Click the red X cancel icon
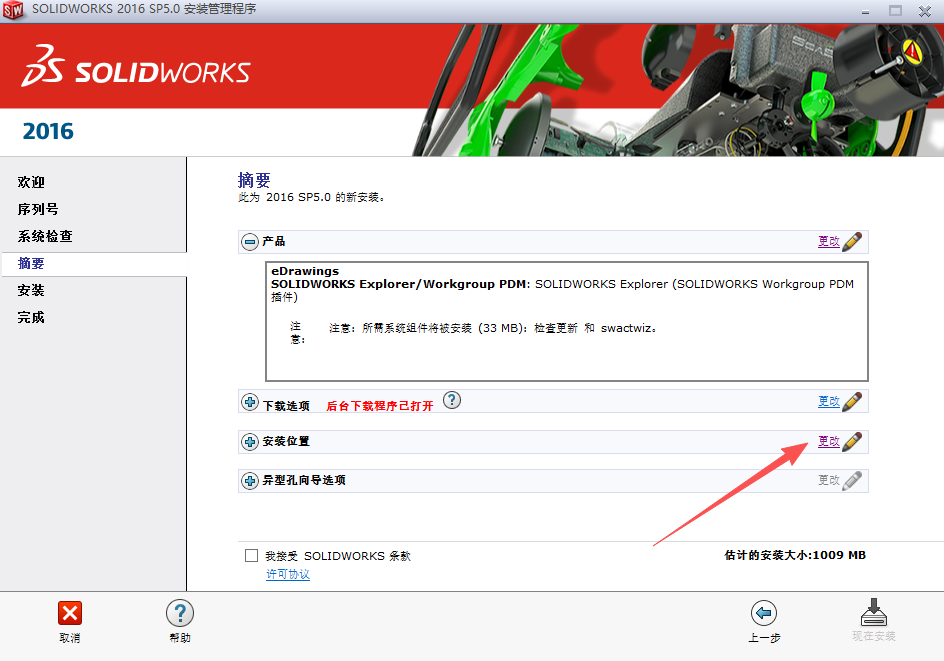This screenshot has width=944, height=661. 69,613
